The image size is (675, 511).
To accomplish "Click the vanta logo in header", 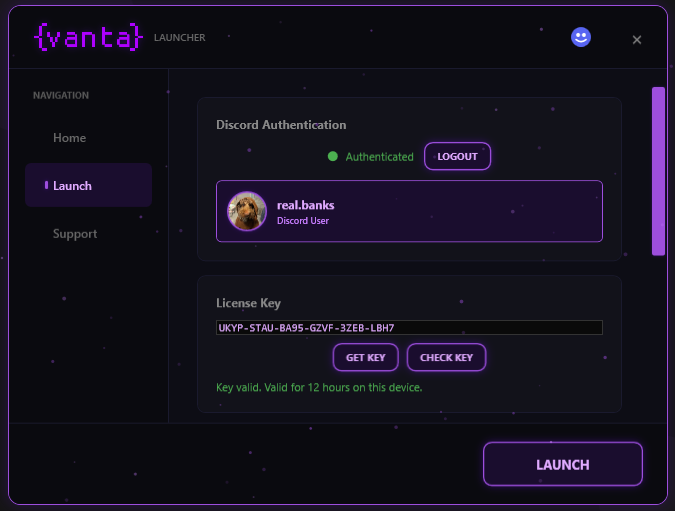I will tap(88, 38).
